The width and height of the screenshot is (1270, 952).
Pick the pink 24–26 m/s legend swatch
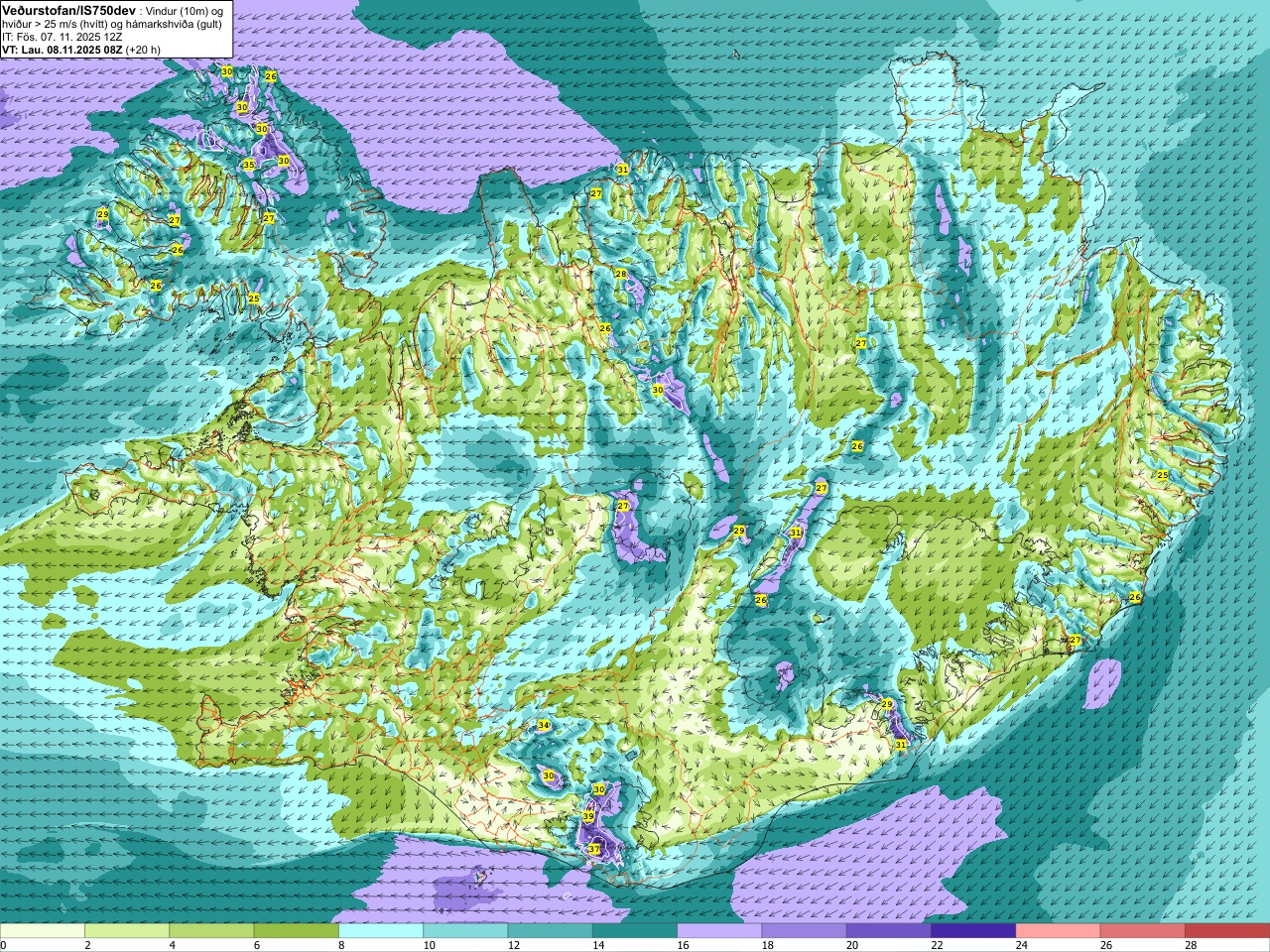pyautogui.click(x=1059, y=931)
